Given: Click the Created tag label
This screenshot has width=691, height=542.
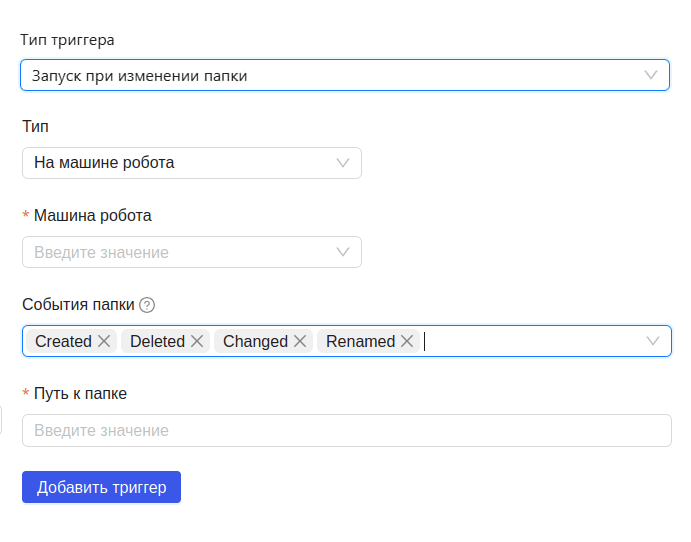Looking at the screenshot, I should [x=63, y=342].
